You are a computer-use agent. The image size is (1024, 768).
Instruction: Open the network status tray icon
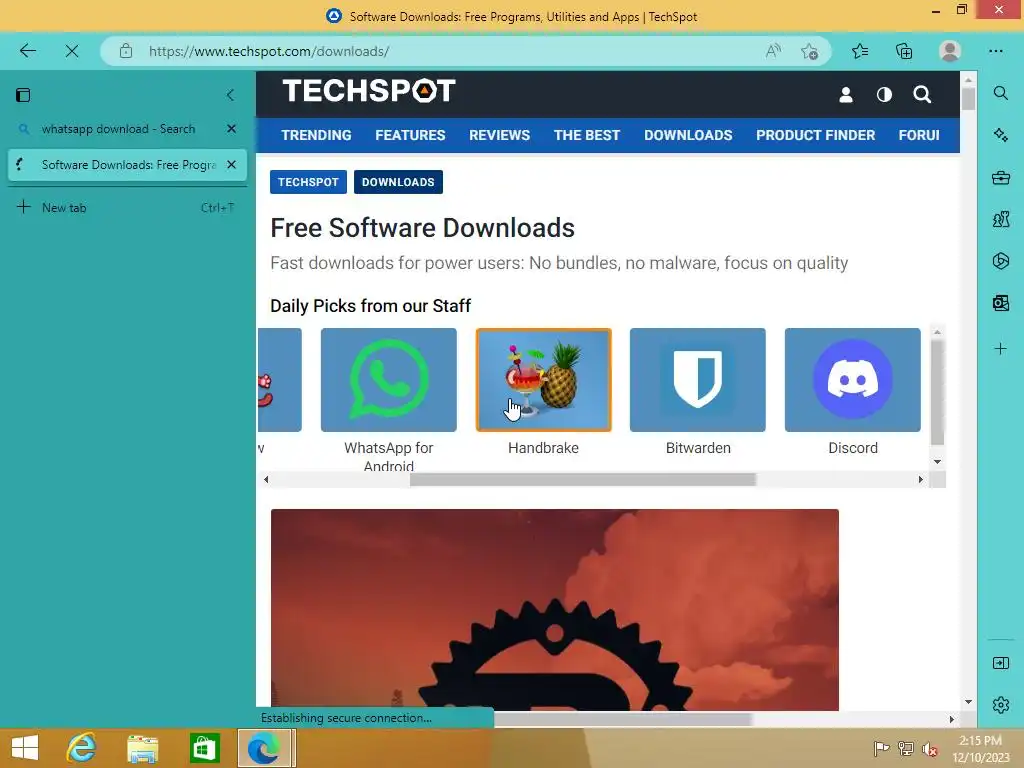[x=906, y=749]
